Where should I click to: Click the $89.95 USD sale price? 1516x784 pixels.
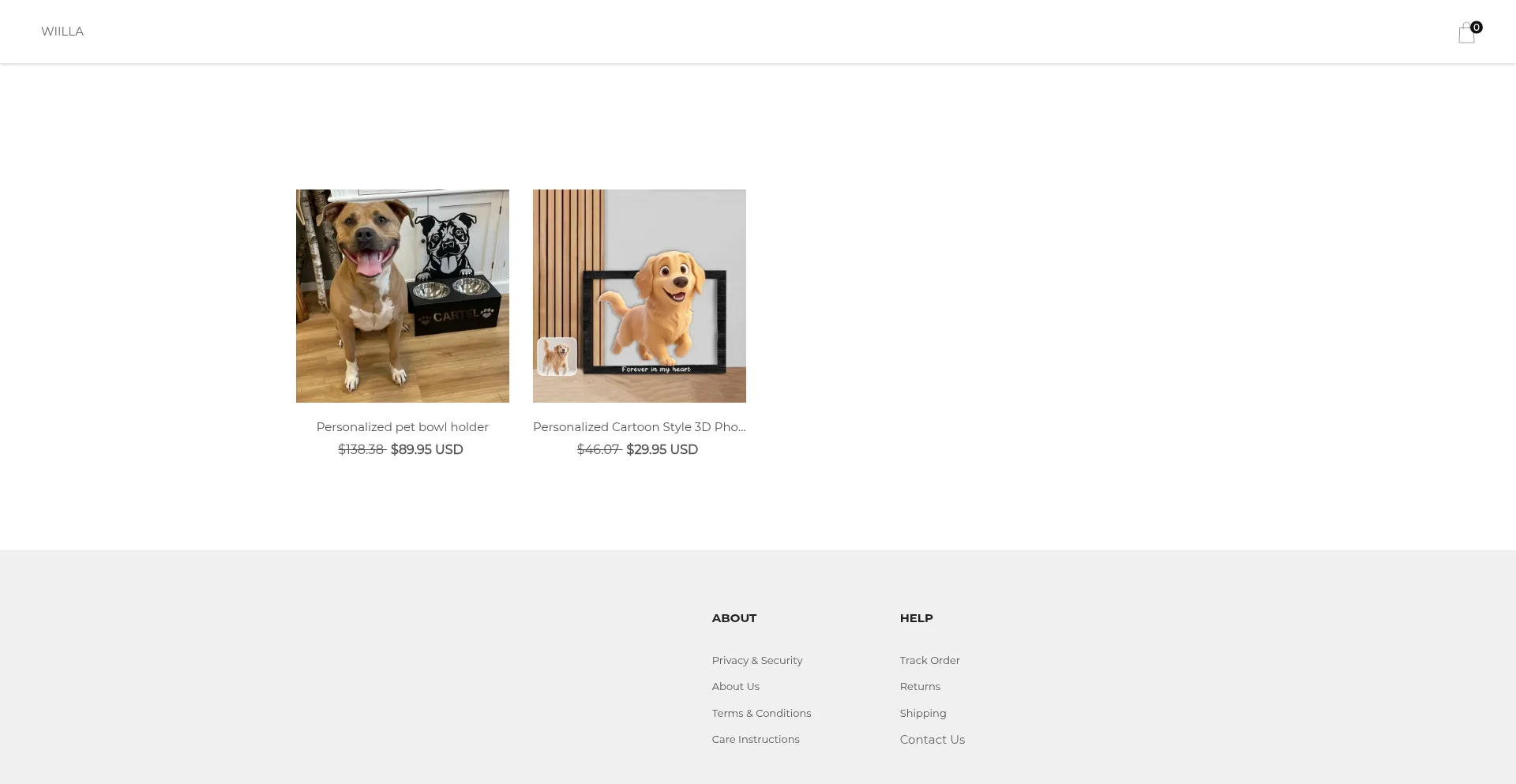(426, 450)
